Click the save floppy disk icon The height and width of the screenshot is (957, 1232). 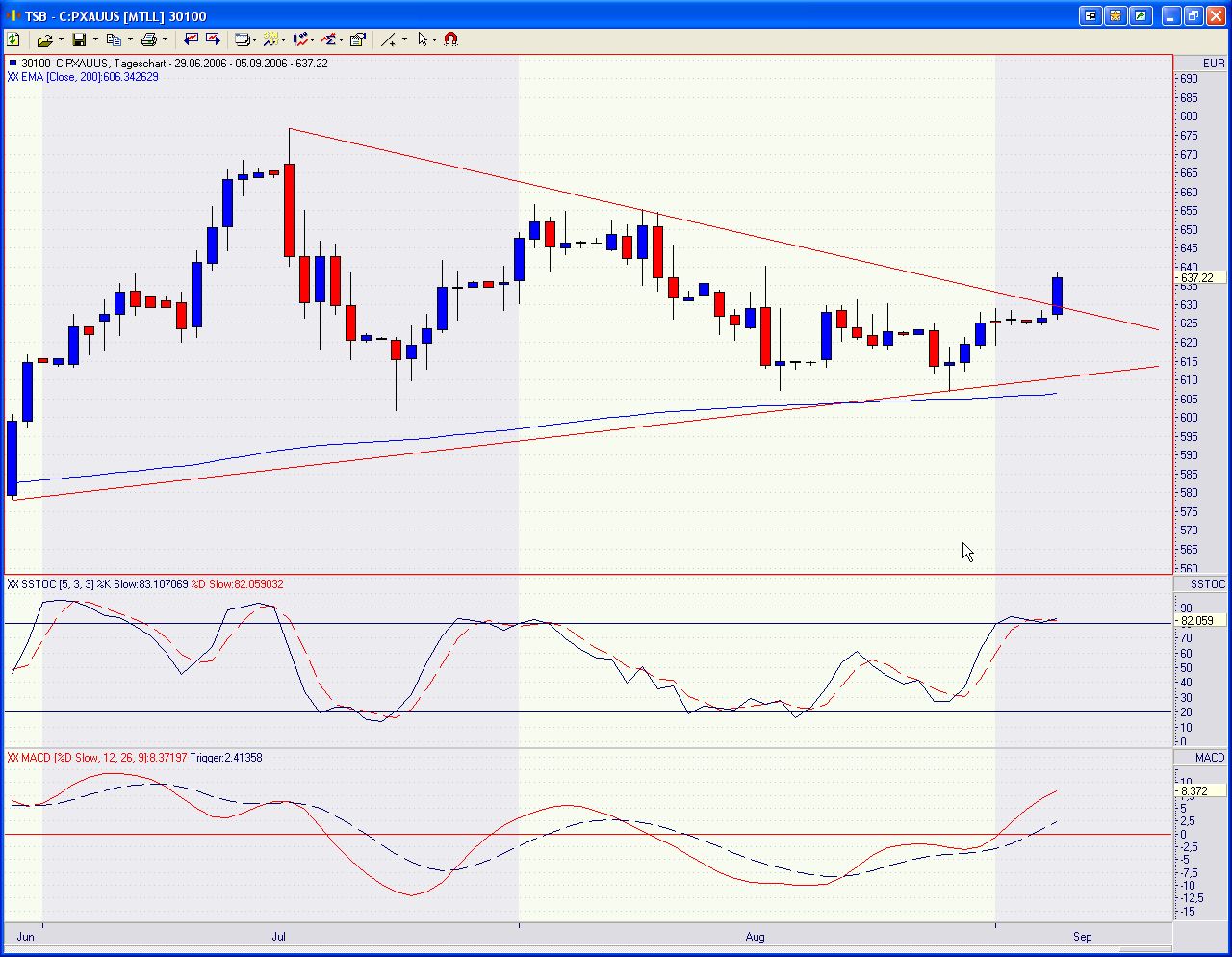point(79,39)
